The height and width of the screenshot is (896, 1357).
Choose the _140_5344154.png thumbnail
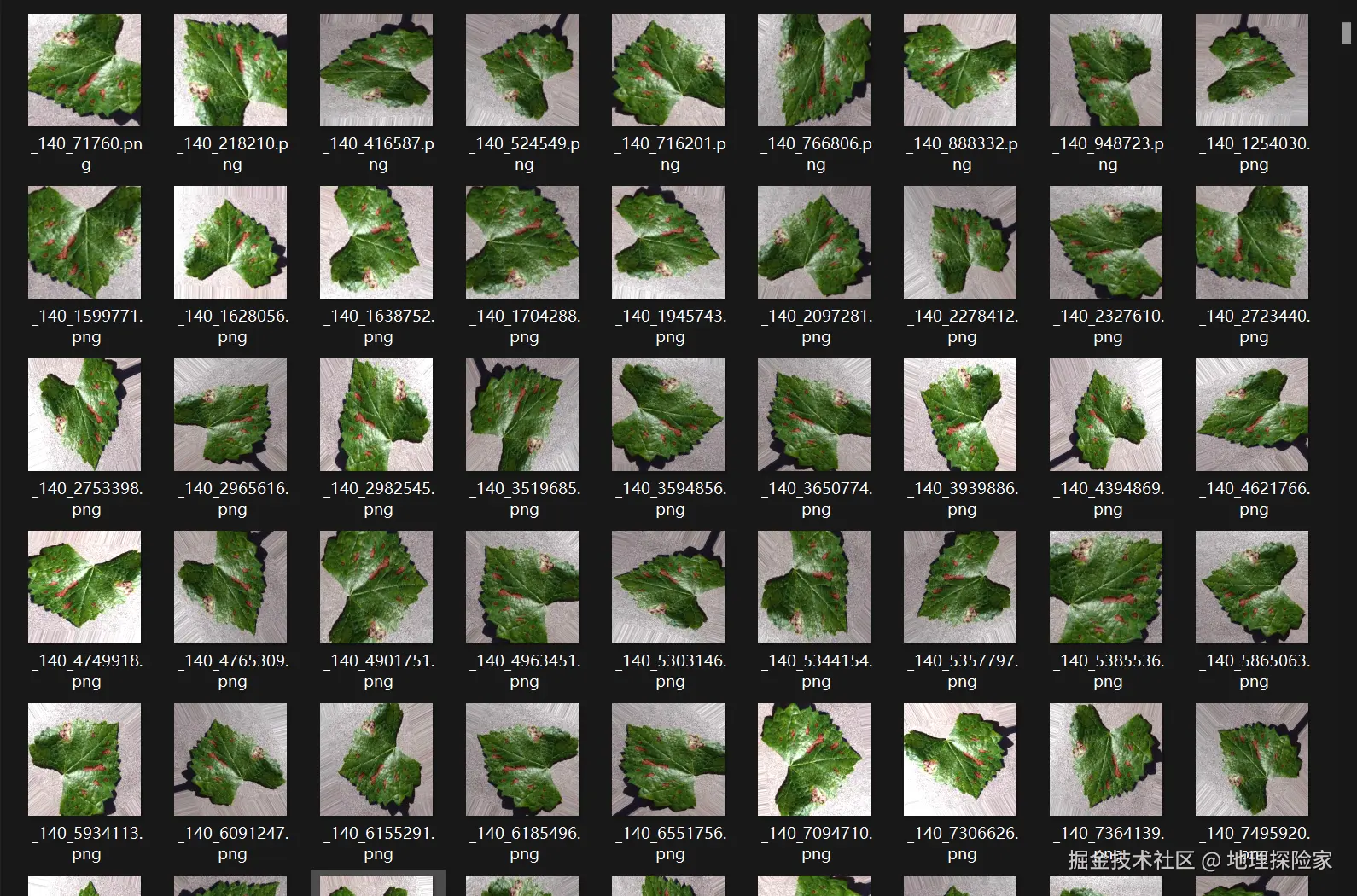[x=814, y=587]
